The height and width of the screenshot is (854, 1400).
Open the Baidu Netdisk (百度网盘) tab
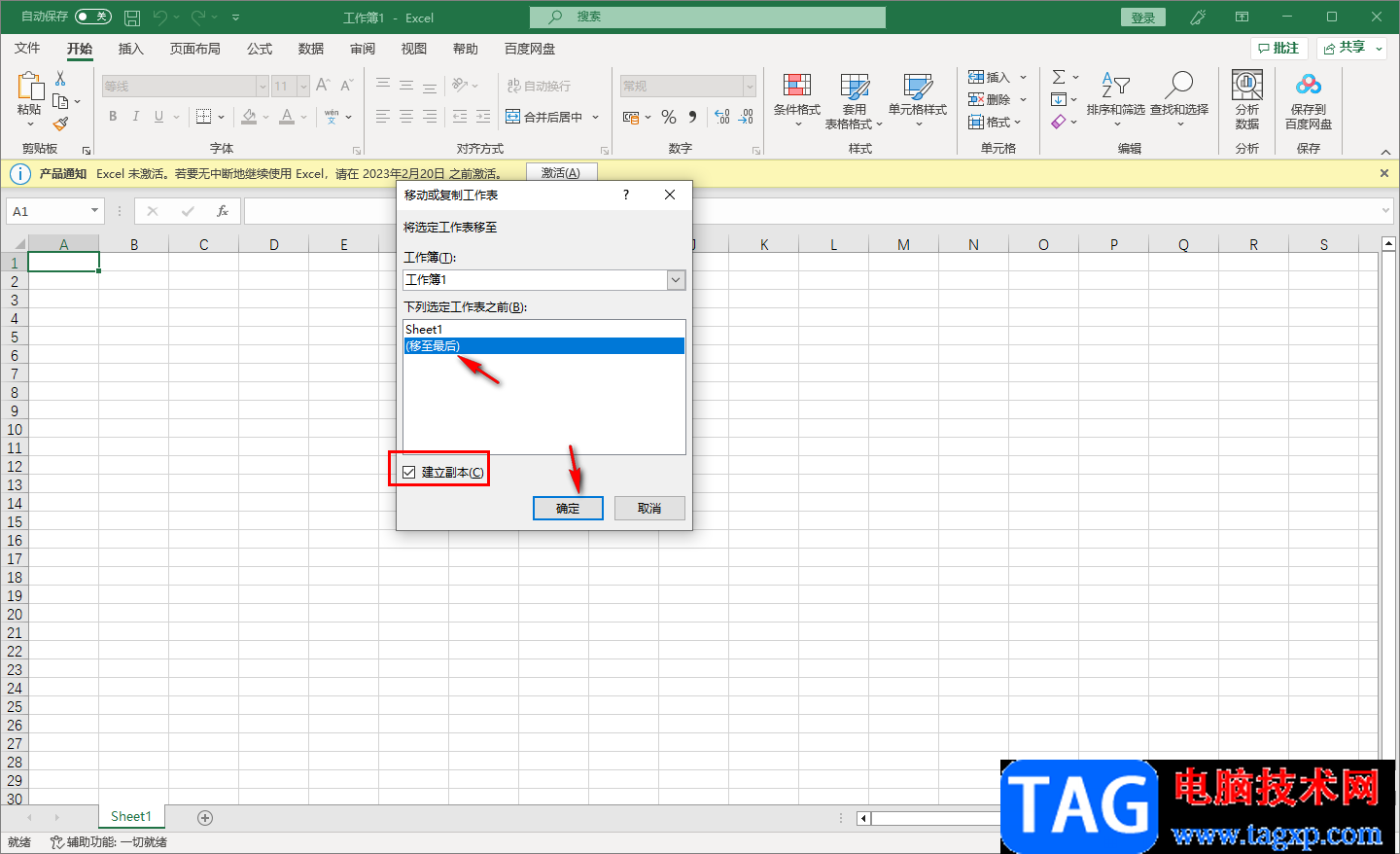pos(530,49)
